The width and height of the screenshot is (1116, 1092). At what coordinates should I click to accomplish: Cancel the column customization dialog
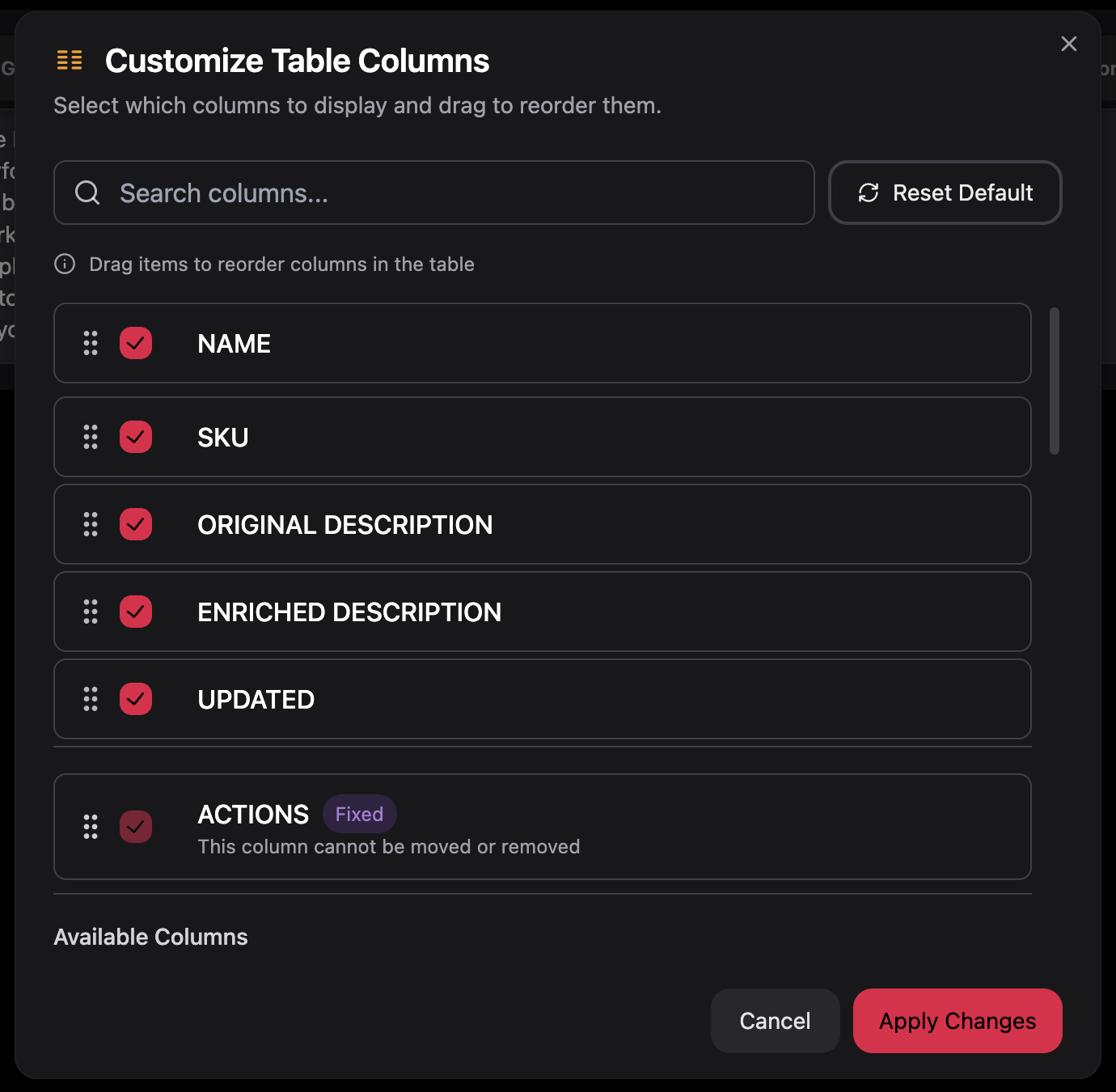point(775,1021)
